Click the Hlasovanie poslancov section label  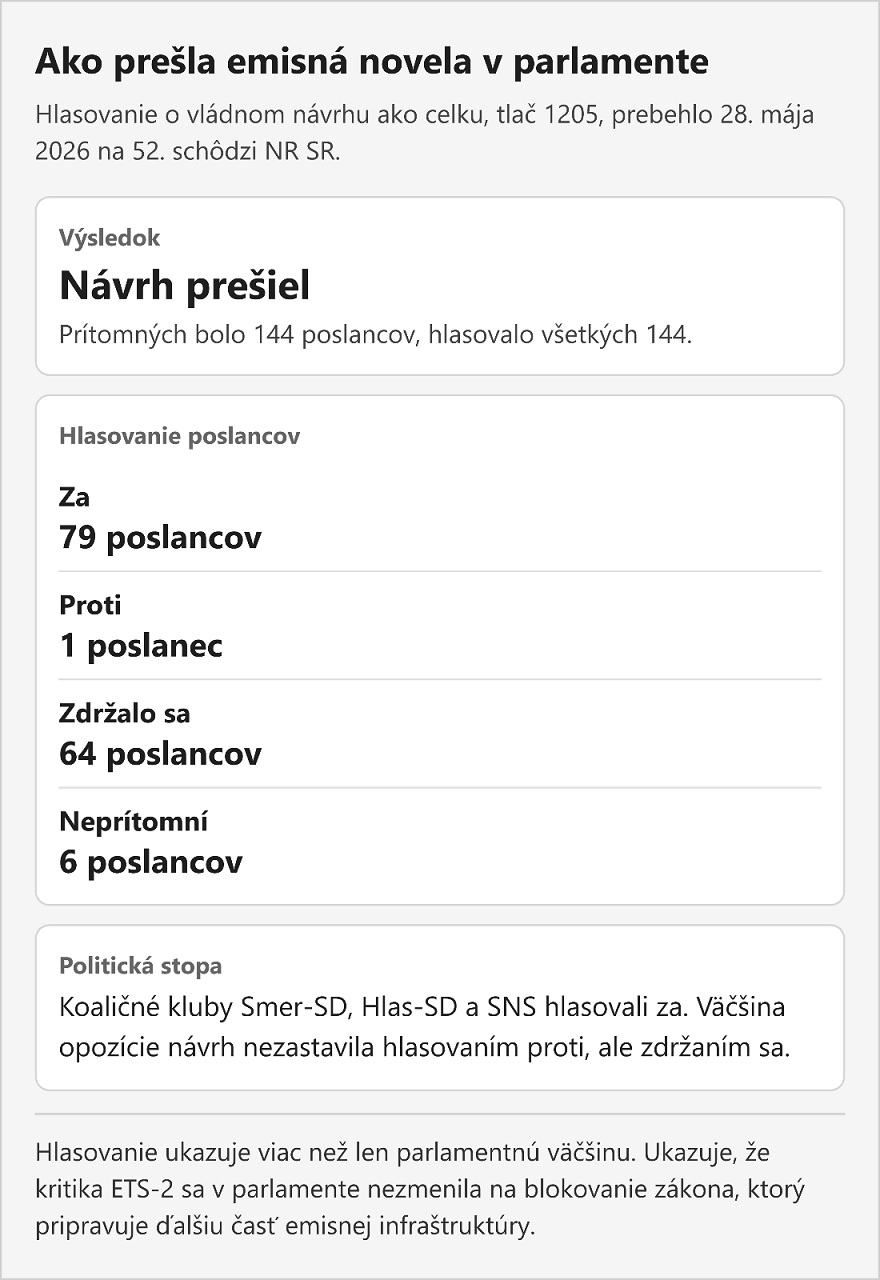[180, 436]
